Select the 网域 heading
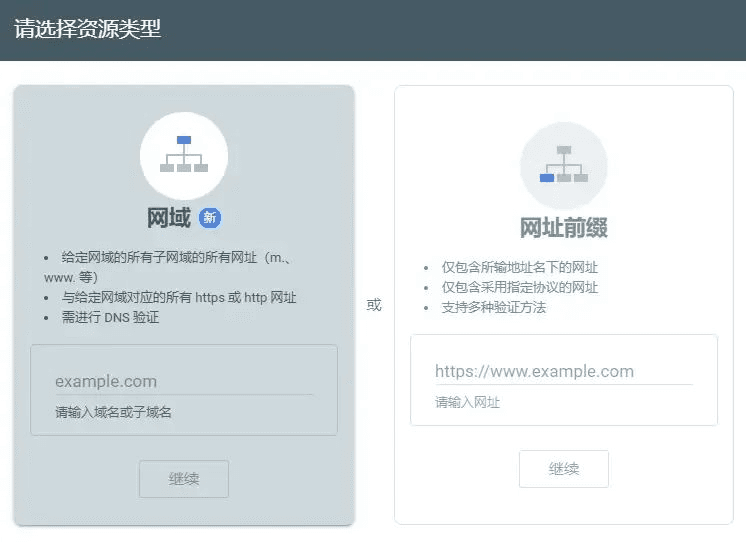Image resolution: width=746 pixels, height=542 pixels. tap(169, 218)
